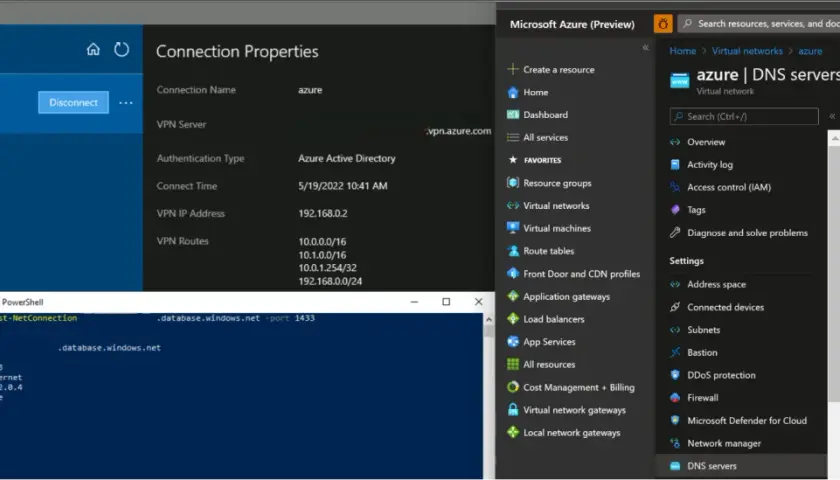
Task: Maximize the PowerShell window
Action: pos(446,302)
